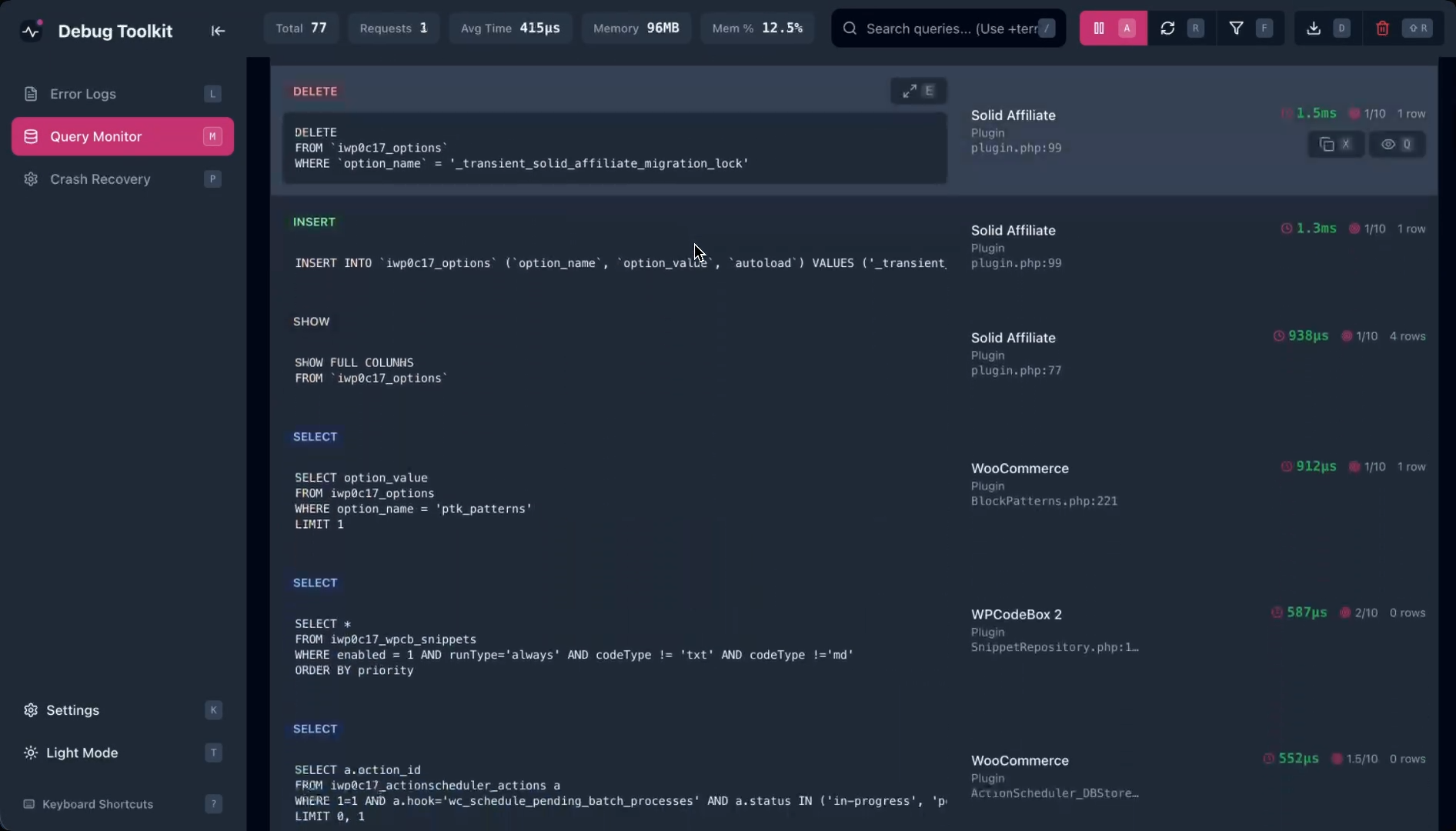This screenshot has height=831, width=1456.
Task: Open the query filter funnel
Action: [x=1236, y=28]
